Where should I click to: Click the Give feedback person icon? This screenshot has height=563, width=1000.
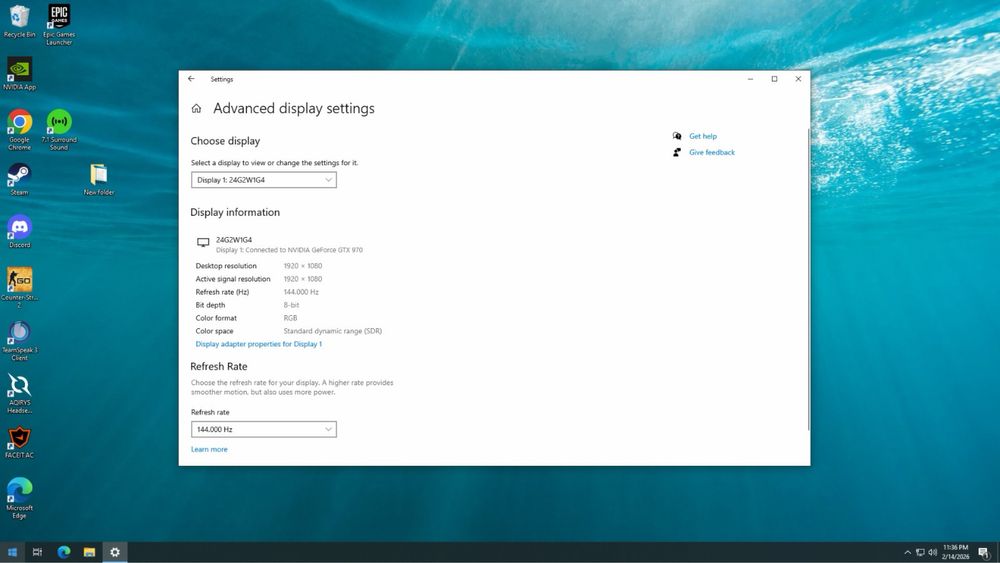coord(677,152)
